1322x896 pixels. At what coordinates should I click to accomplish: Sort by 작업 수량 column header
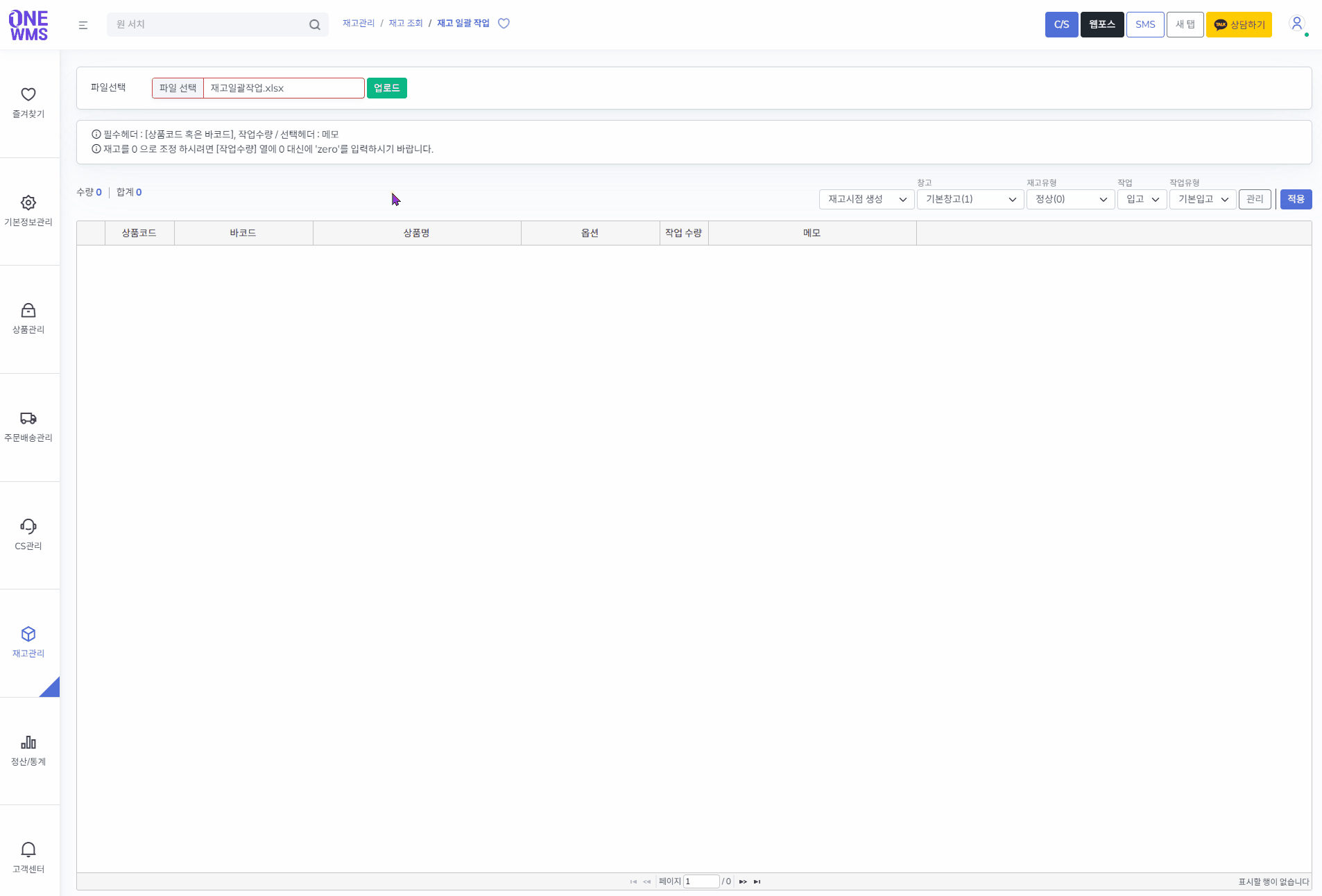click(684, 233)
